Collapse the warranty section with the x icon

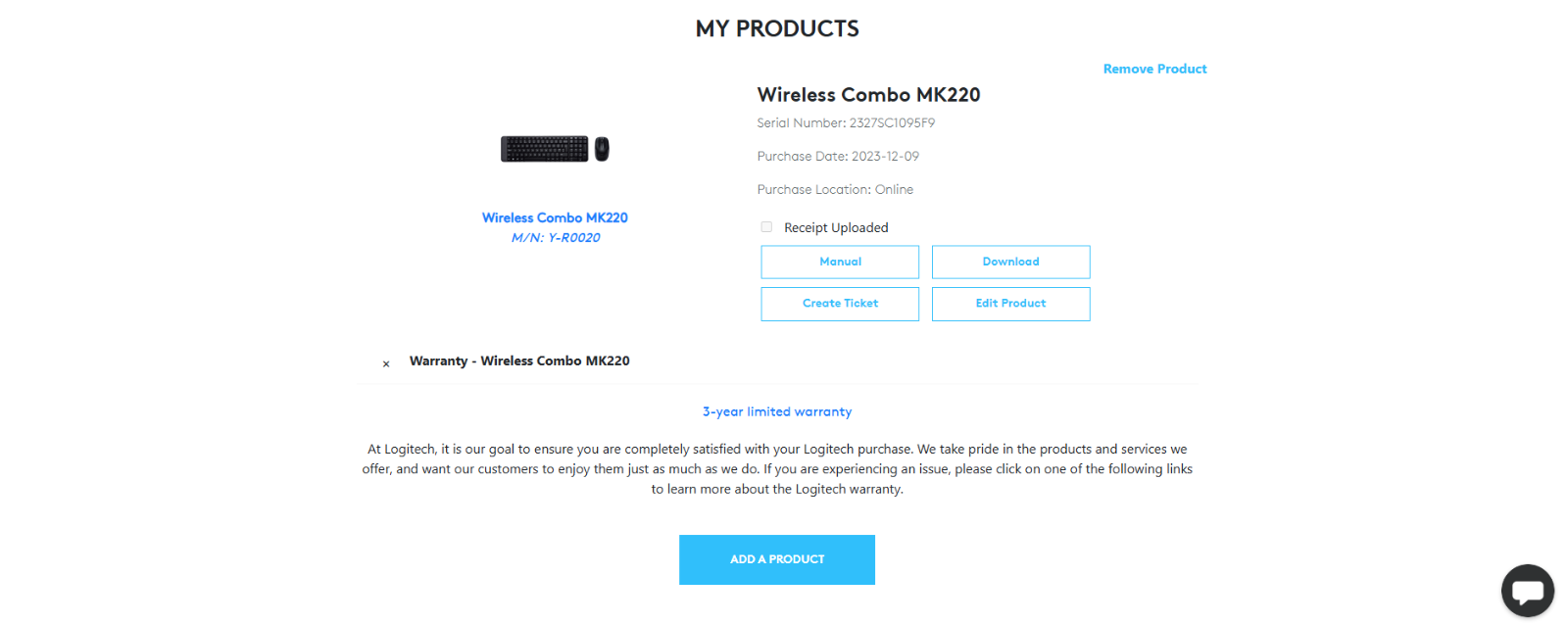[386, 363]
